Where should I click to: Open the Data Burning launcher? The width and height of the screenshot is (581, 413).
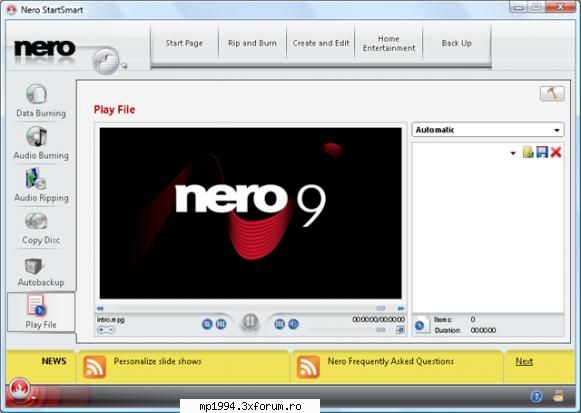[41, 100]
